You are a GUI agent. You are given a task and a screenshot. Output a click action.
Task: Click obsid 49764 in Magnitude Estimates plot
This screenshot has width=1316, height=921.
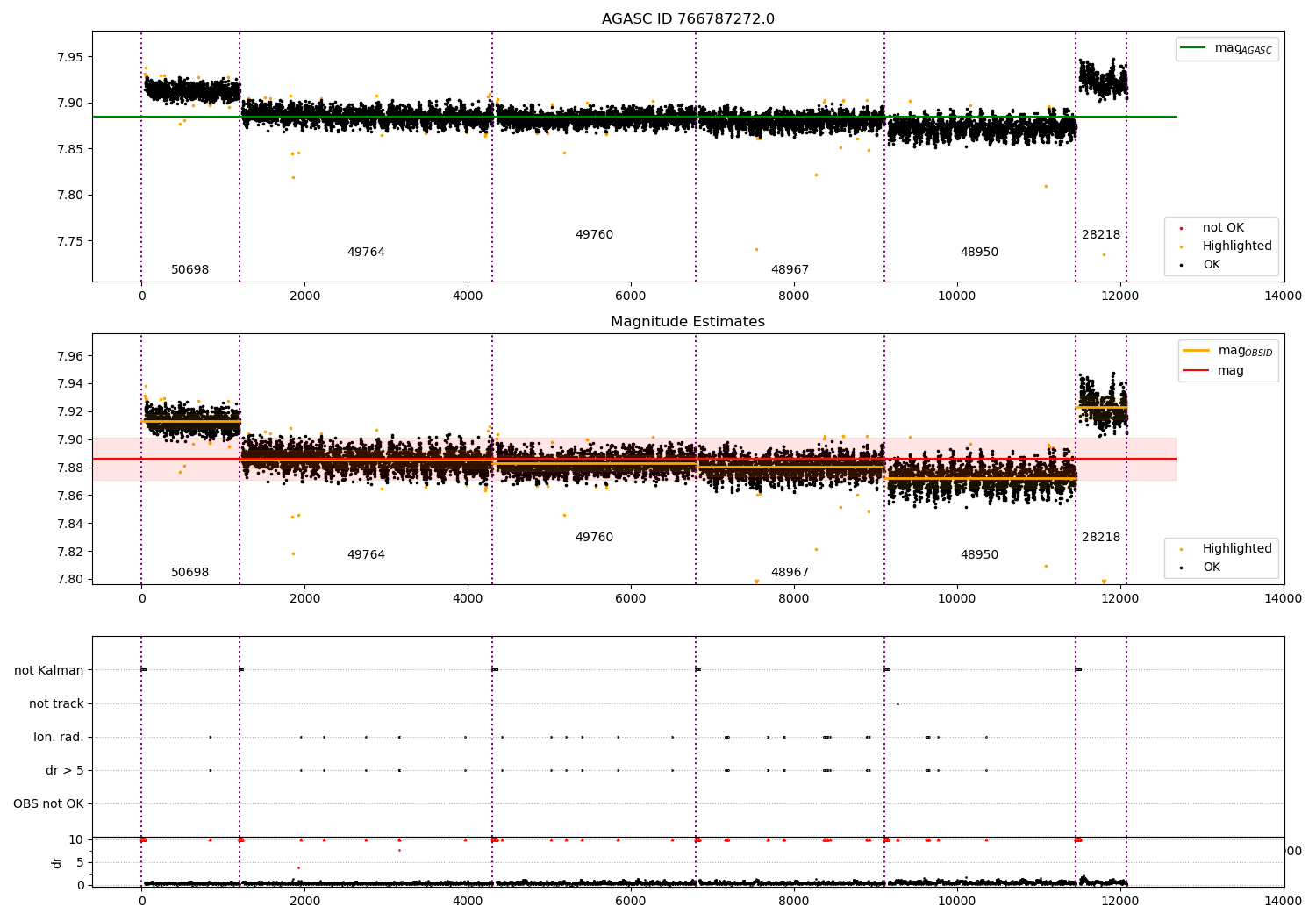click(366, 555)
